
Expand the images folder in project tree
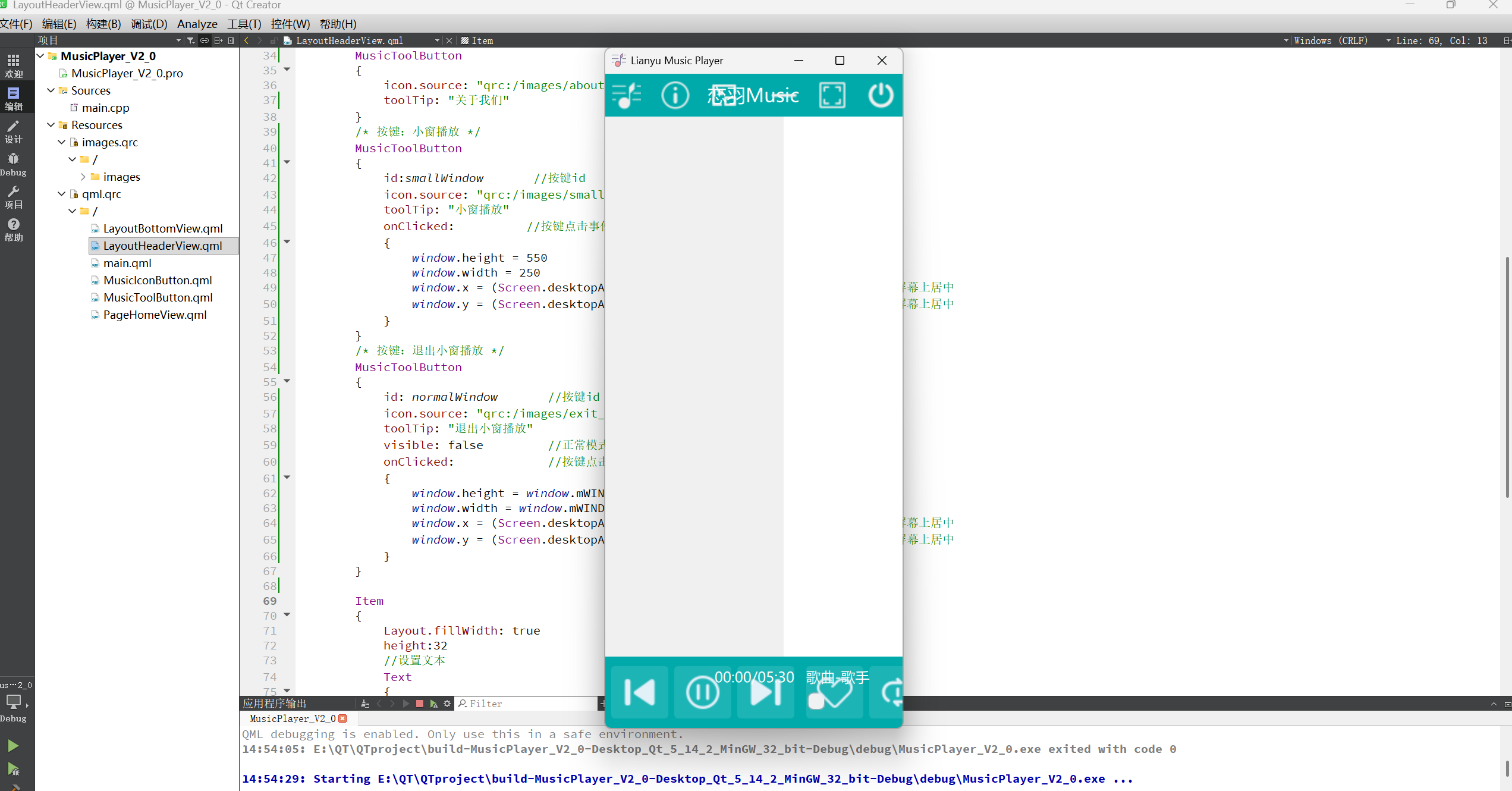tap(83, 177)
